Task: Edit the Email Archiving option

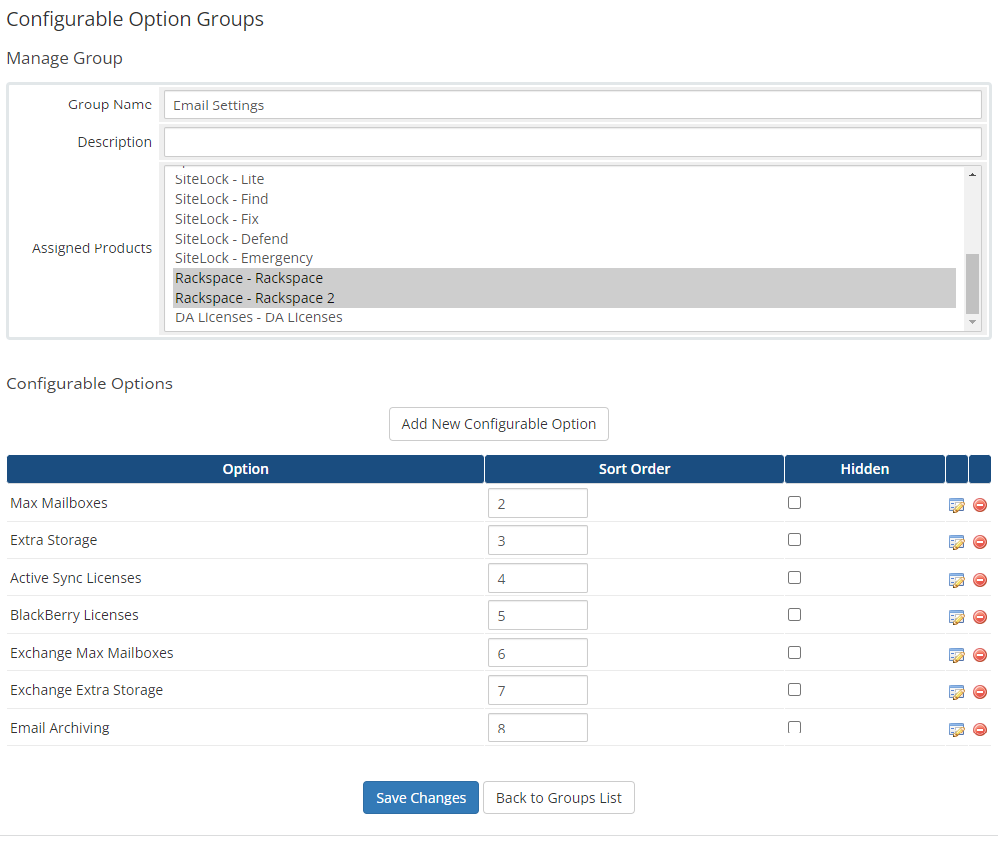Action: pyautogui.click(x=957, y=730)
